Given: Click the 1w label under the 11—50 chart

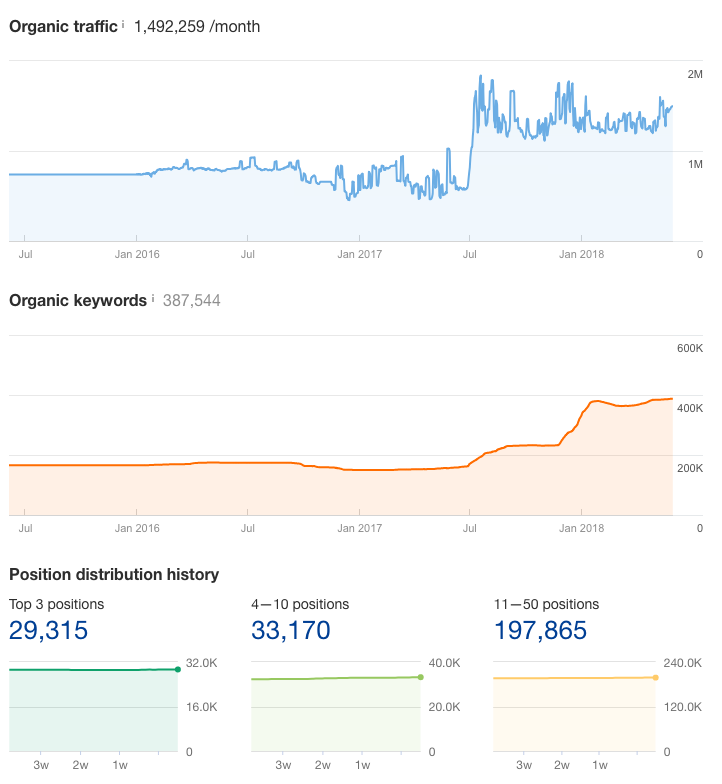Looking at the screenshot, I should (600, 765).
